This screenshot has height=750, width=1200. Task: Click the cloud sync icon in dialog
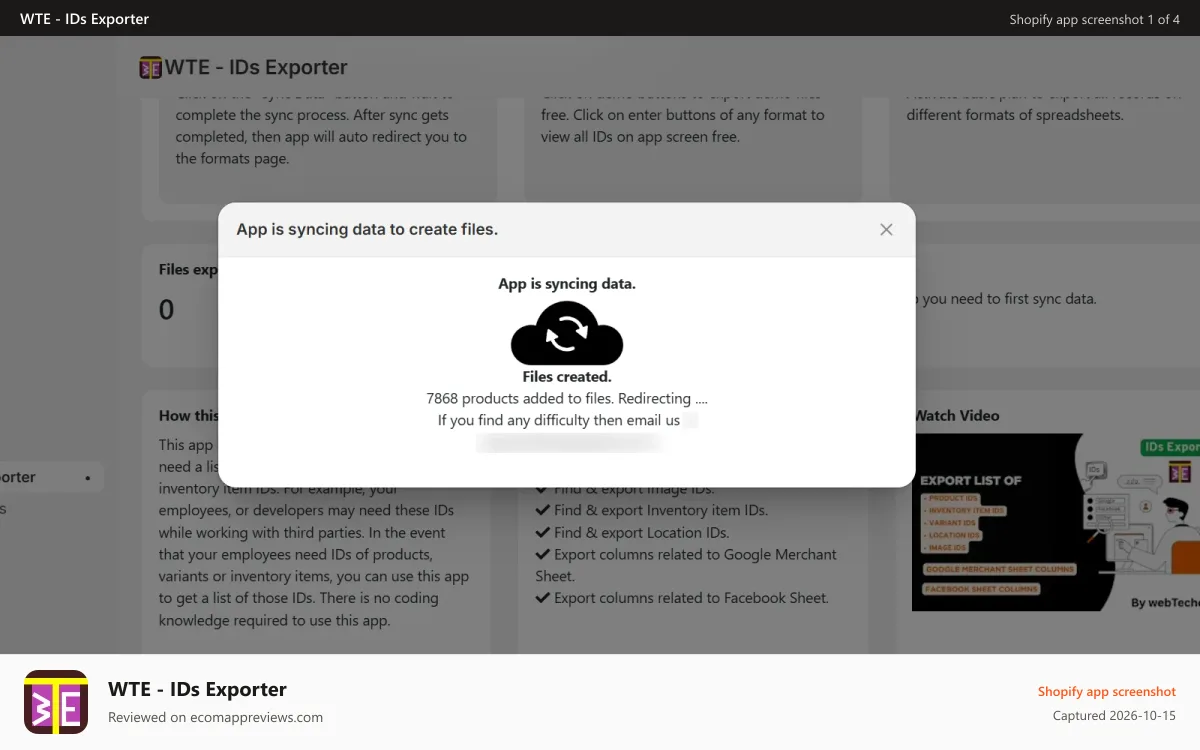[567, 334]
